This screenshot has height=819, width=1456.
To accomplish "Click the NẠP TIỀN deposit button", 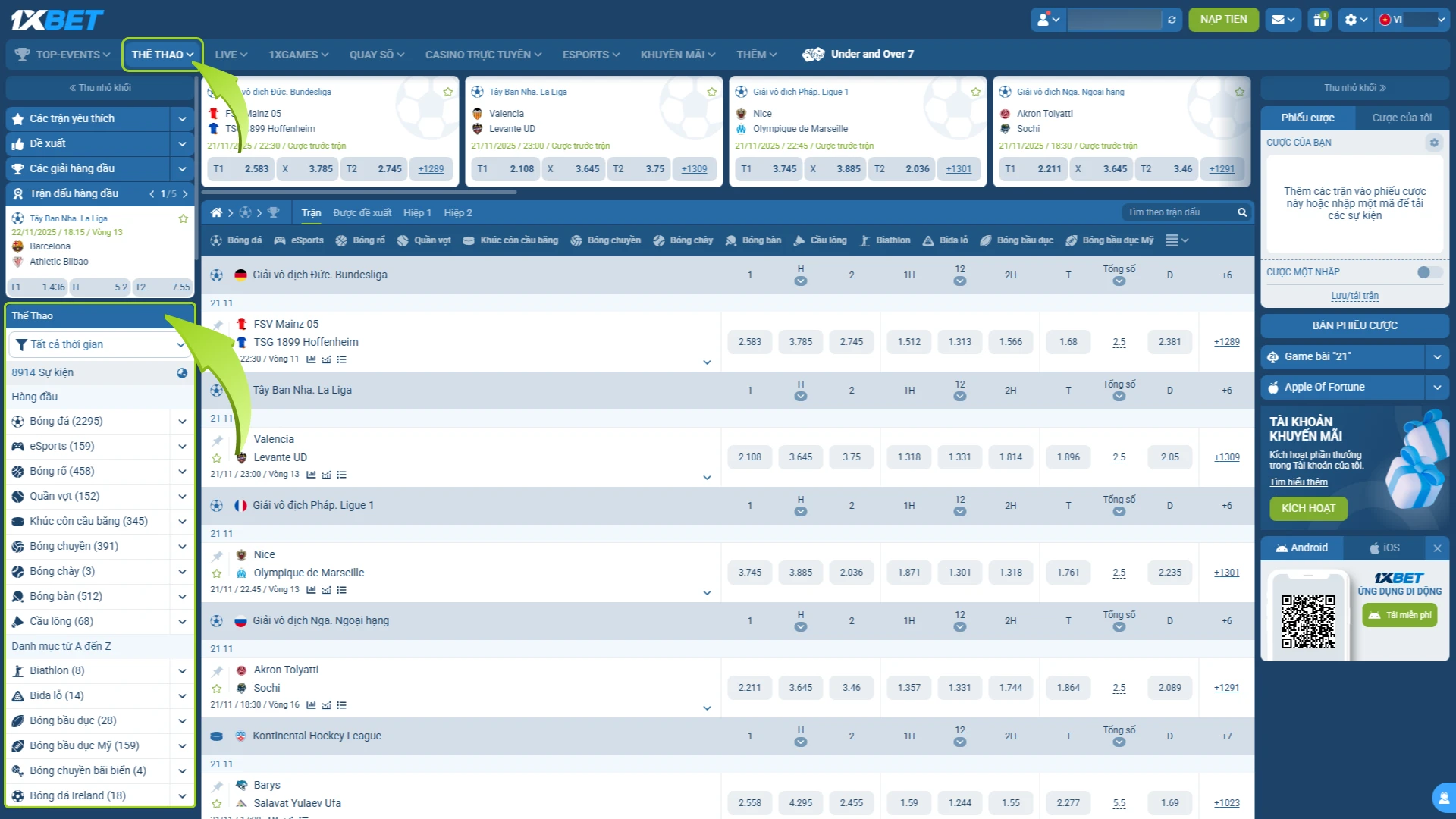I will pyautogui.click(x=1223, y=20).
